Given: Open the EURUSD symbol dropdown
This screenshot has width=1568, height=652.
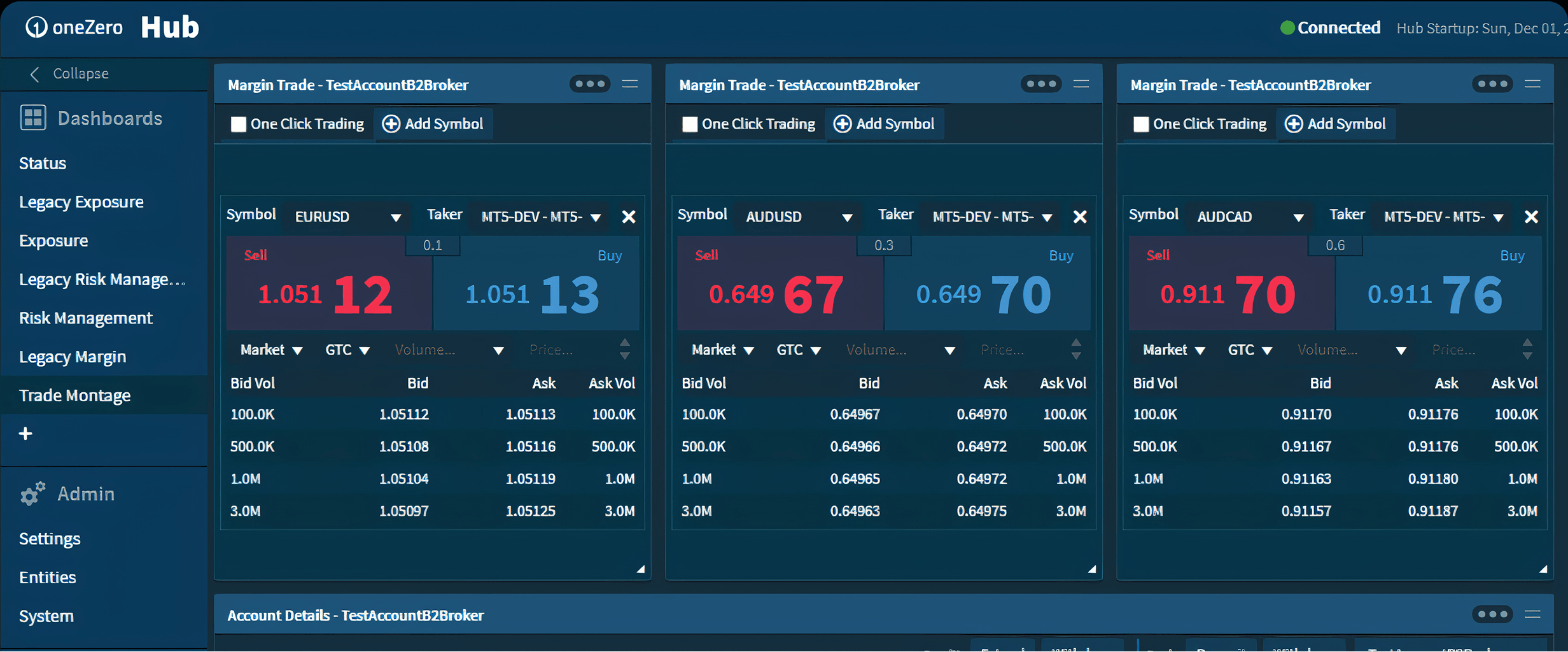Looking at the screenshot, I should tap(347, 217).
